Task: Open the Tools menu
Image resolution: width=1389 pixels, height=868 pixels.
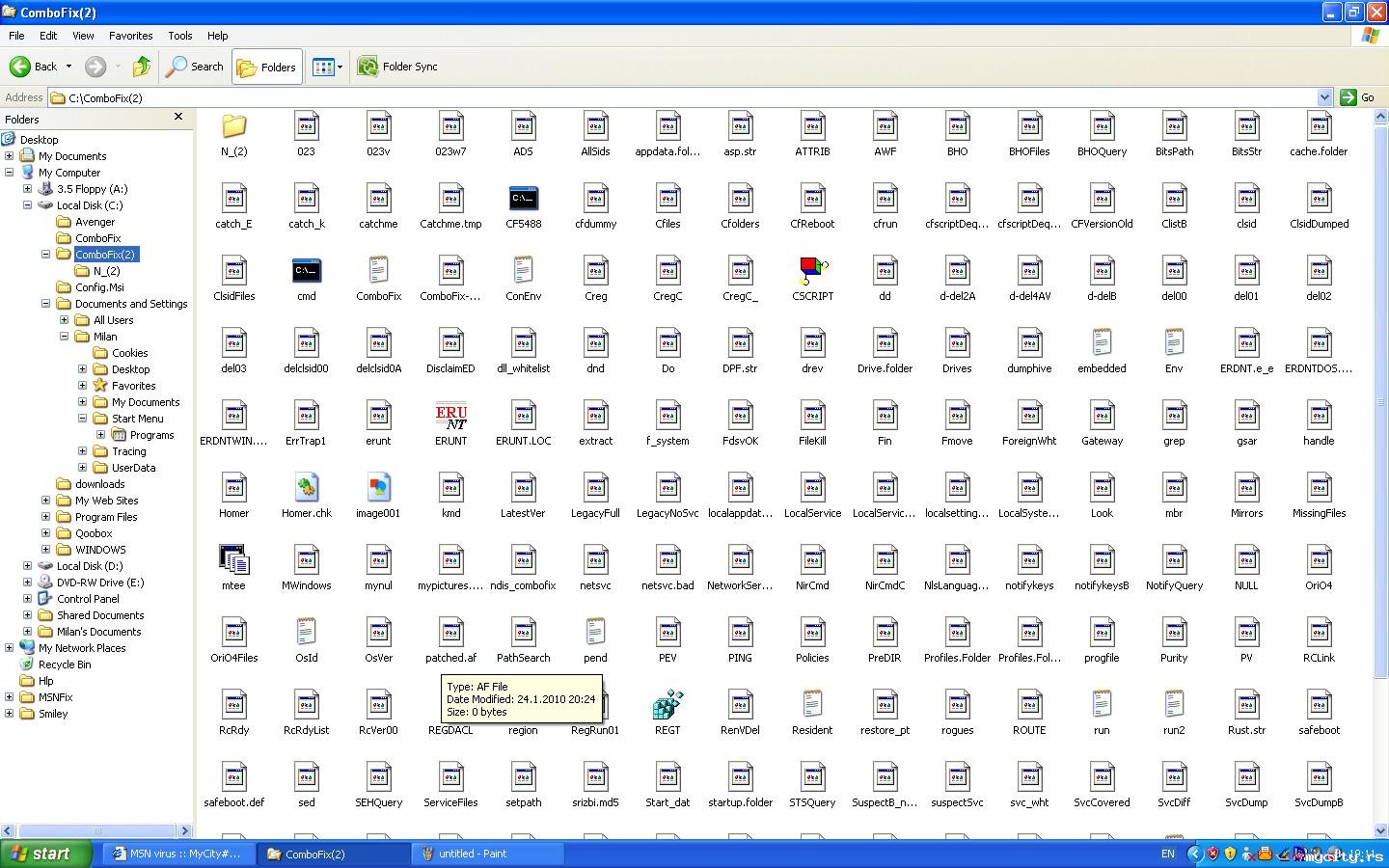Action: 180,36
